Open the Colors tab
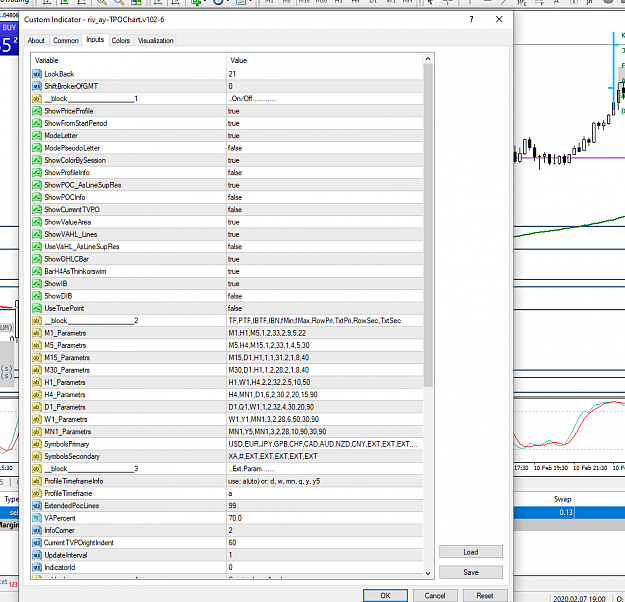This screenshot has width=625, height=602. point(121,41)
